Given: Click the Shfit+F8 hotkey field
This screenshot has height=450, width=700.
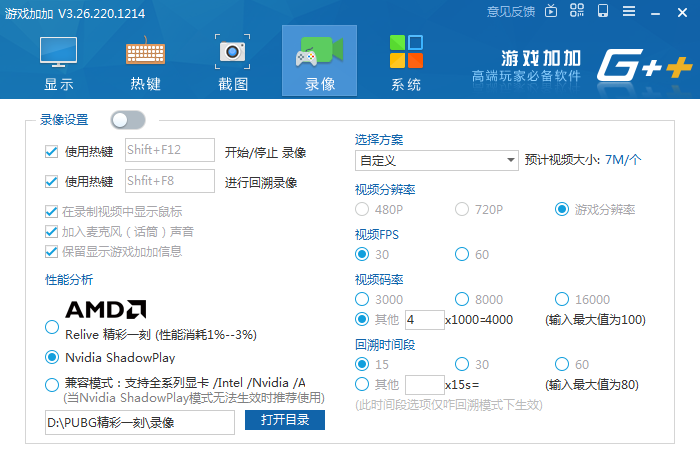Looking at the screenshot, I should [170, 181].
